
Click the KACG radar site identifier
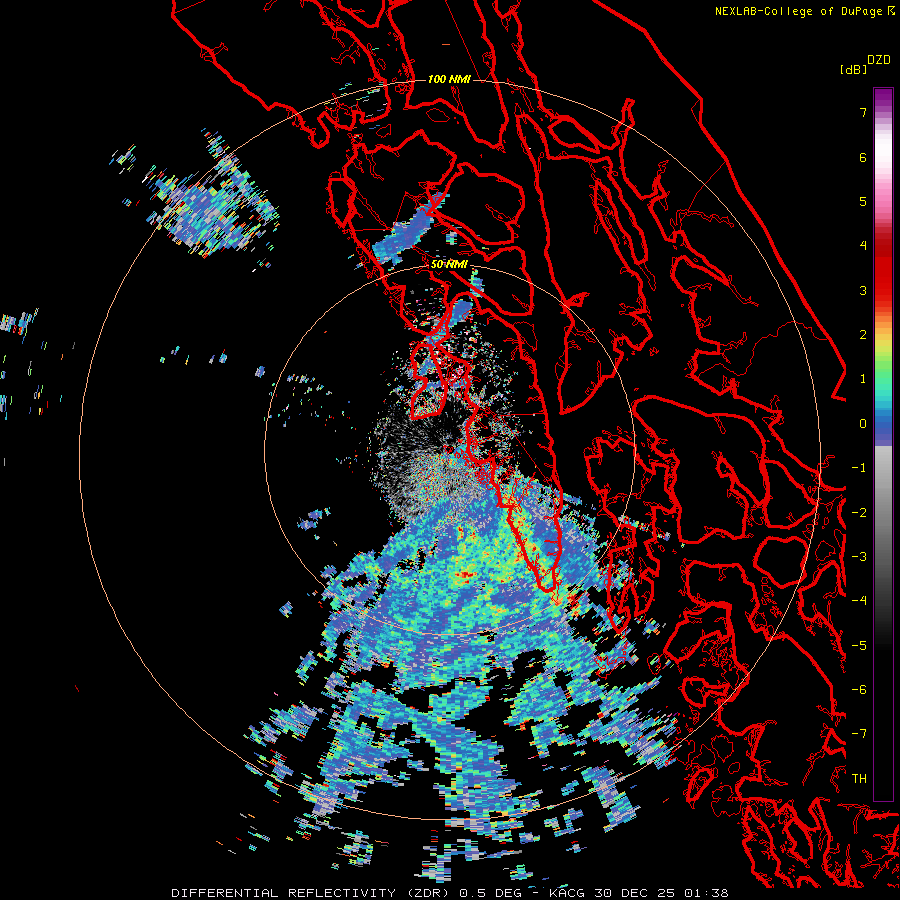click(x=568, y=893)
